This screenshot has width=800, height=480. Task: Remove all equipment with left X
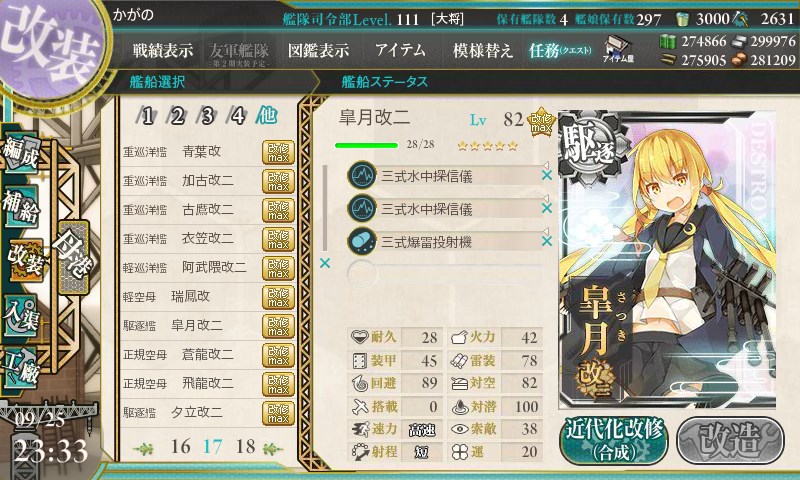(324, 263)
